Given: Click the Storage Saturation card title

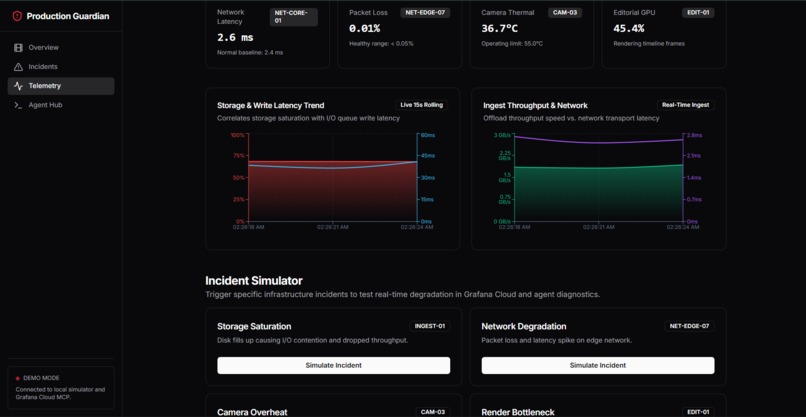Looking at the screenshot, I should coord(254,327).
